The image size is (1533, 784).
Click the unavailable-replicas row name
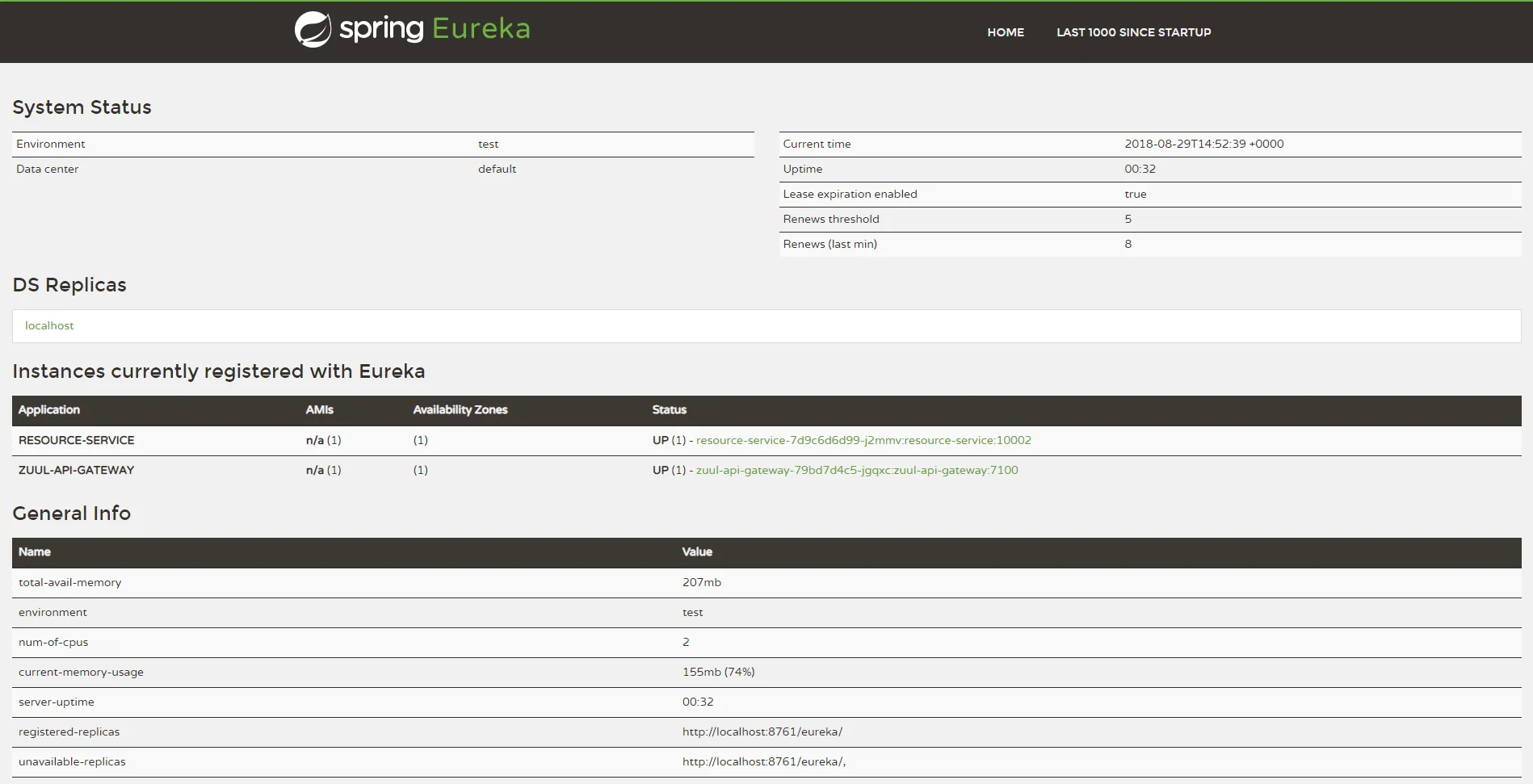click(73, 761)
